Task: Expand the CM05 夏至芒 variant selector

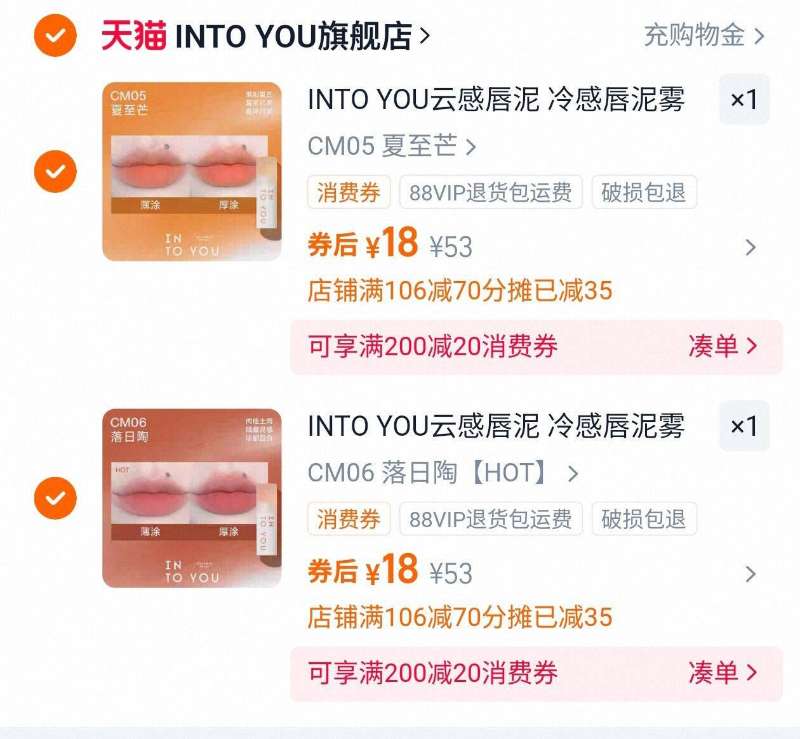Action: 392,146
